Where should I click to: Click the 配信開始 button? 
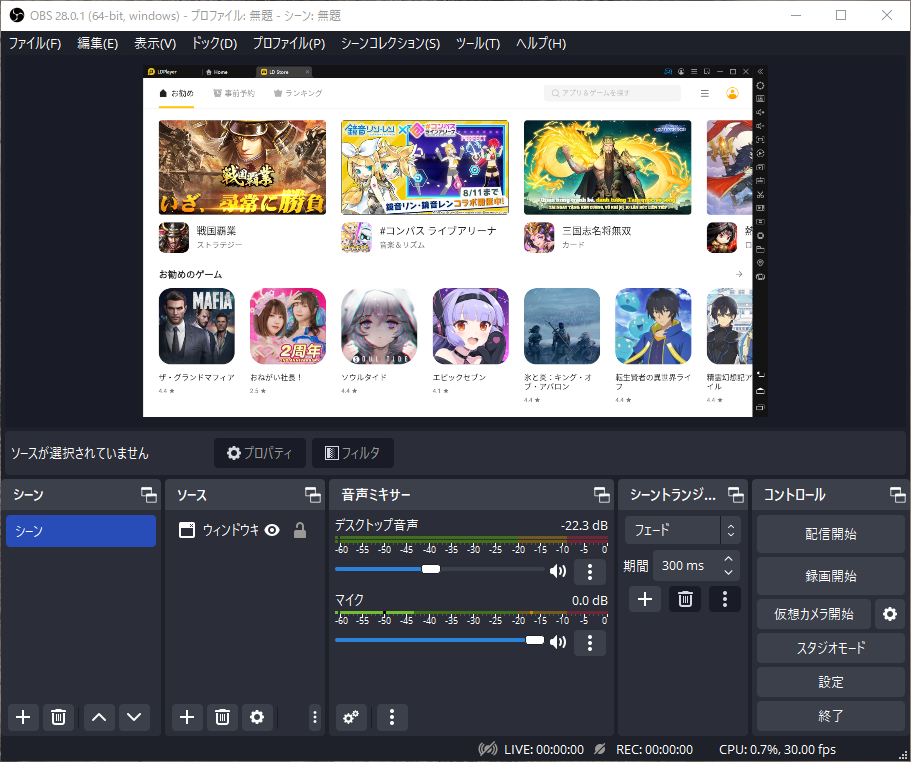[830, 534]
